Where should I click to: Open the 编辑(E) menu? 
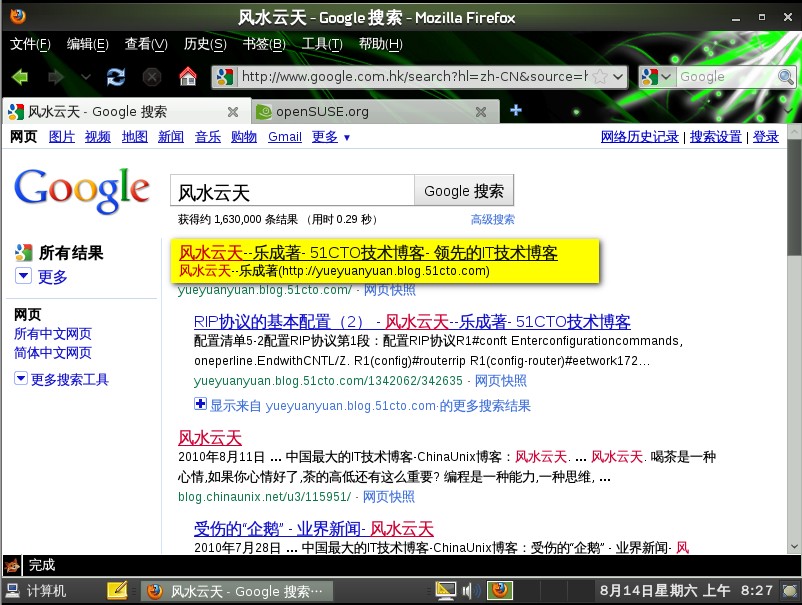(87, 44)
